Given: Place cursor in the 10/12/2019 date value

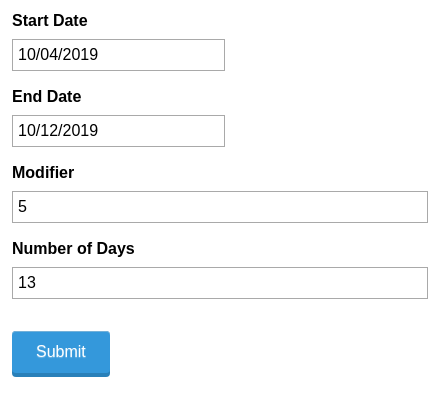Looking at the screenshot, I should (x=58, y=130).
